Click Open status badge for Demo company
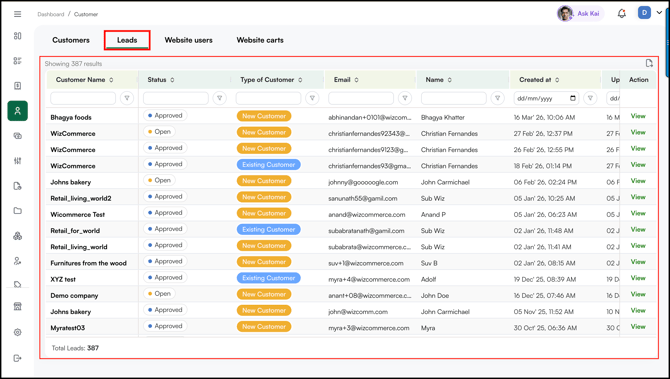The image size is (670, 379). pos(159,294)
